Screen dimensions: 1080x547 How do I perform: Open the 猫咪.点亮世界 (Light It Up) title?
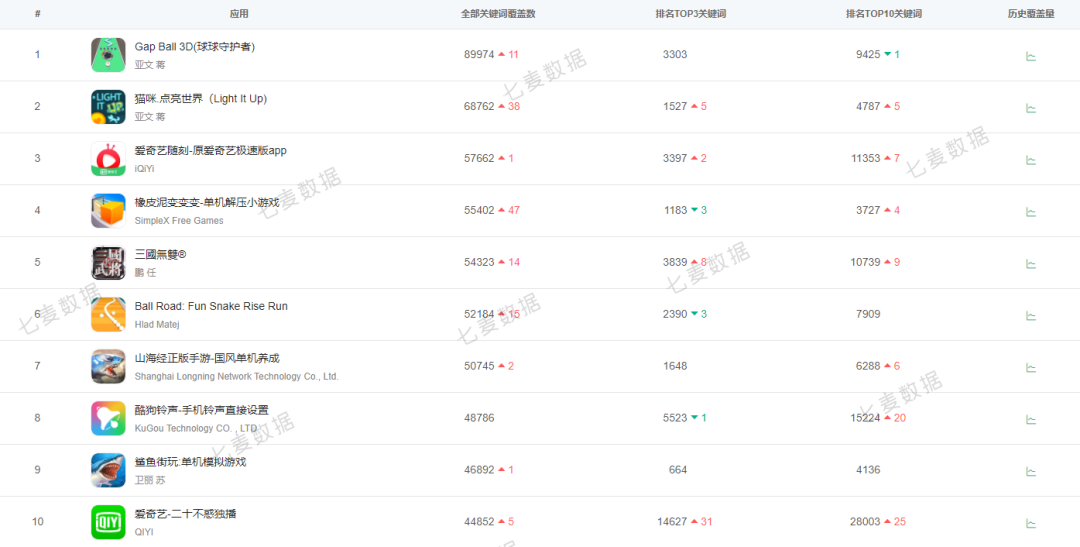201,99
